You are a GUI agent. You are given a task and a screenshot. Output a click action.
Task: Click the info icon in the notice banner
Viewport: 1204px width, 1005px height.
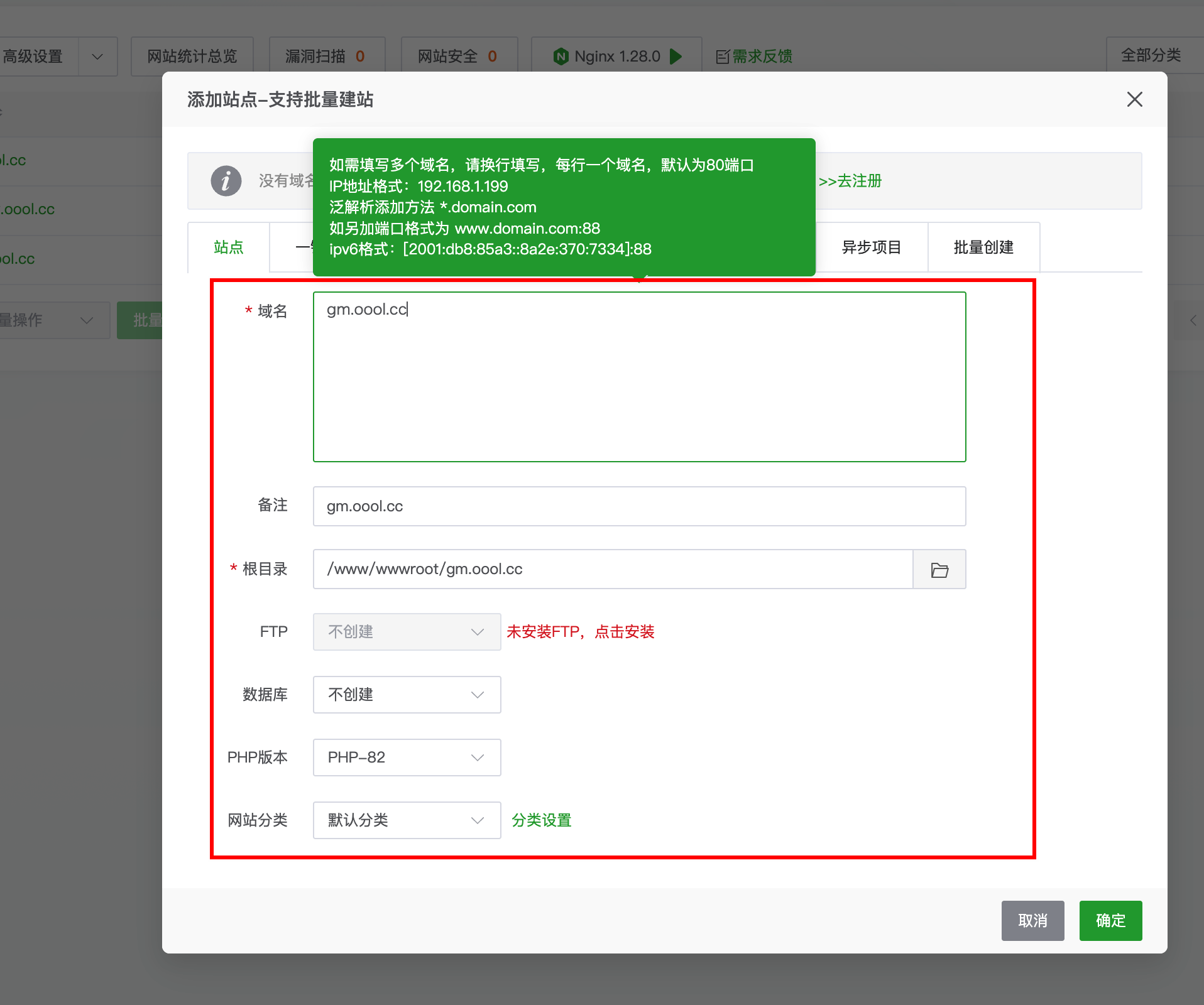(226, 181)
